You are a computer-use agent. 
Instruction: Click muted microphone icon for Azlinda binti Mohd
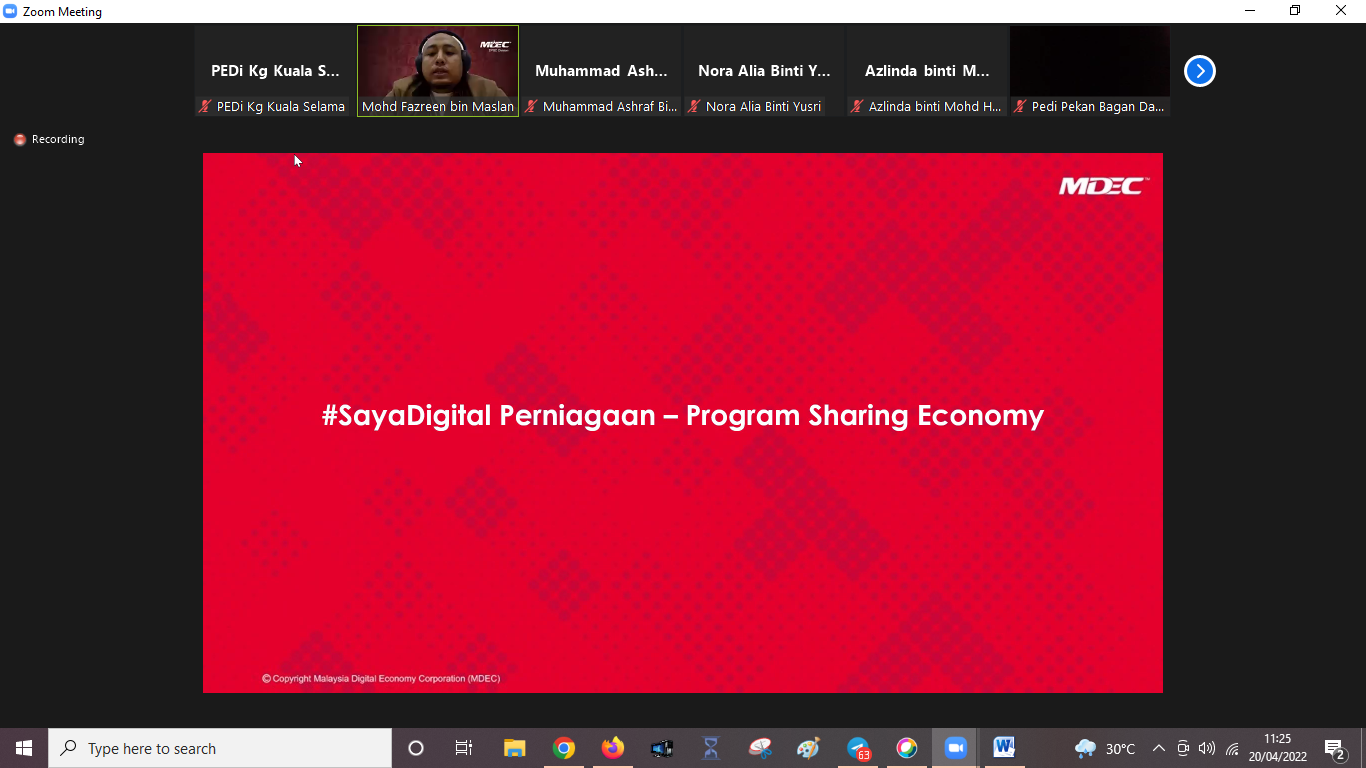tap(857, 106)
